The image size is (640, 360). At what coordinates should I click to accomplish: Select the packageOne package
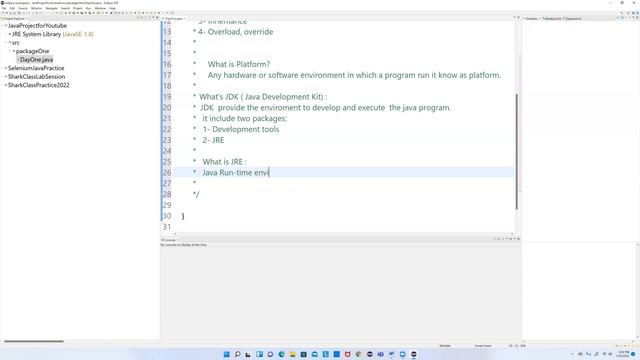pos(32,51)
